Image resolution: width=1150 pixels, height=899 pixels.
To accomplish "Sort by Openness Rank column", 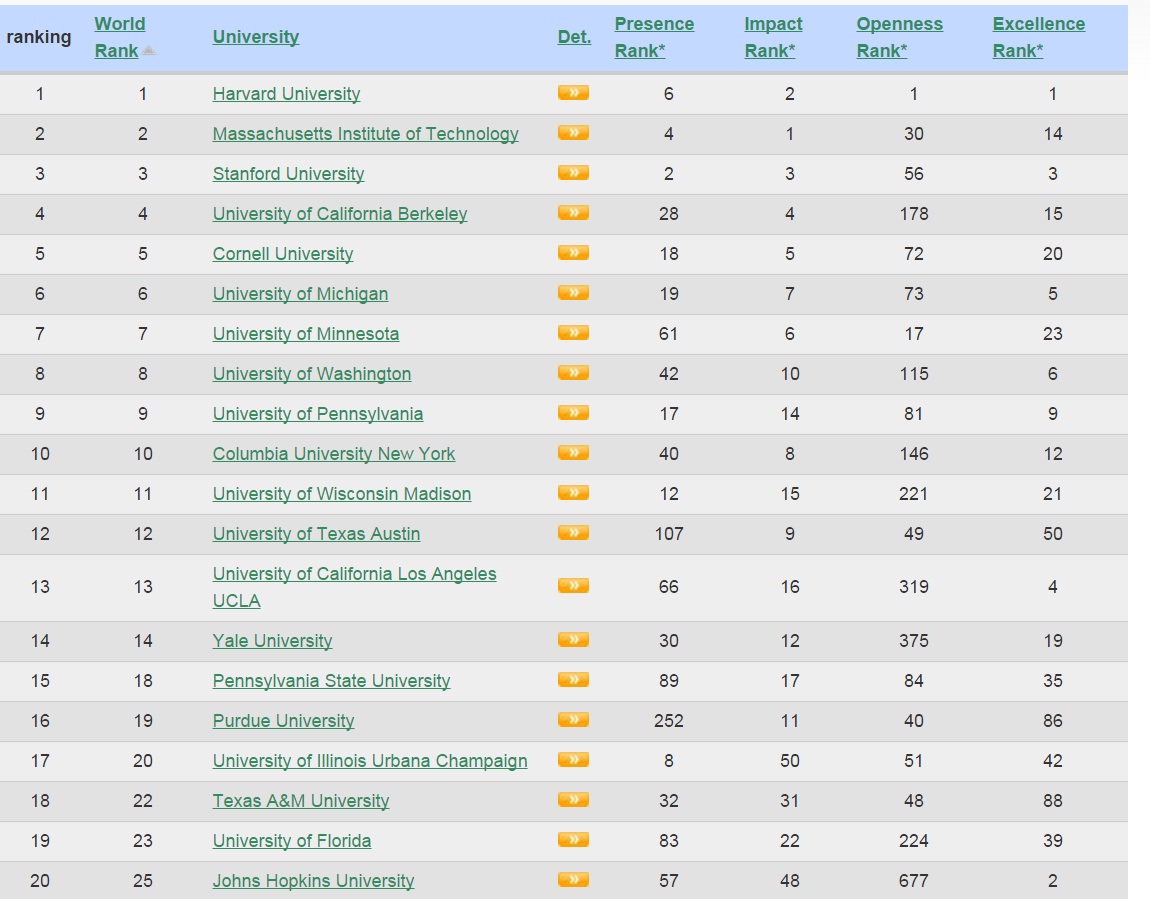I will (x=900, y=37).
